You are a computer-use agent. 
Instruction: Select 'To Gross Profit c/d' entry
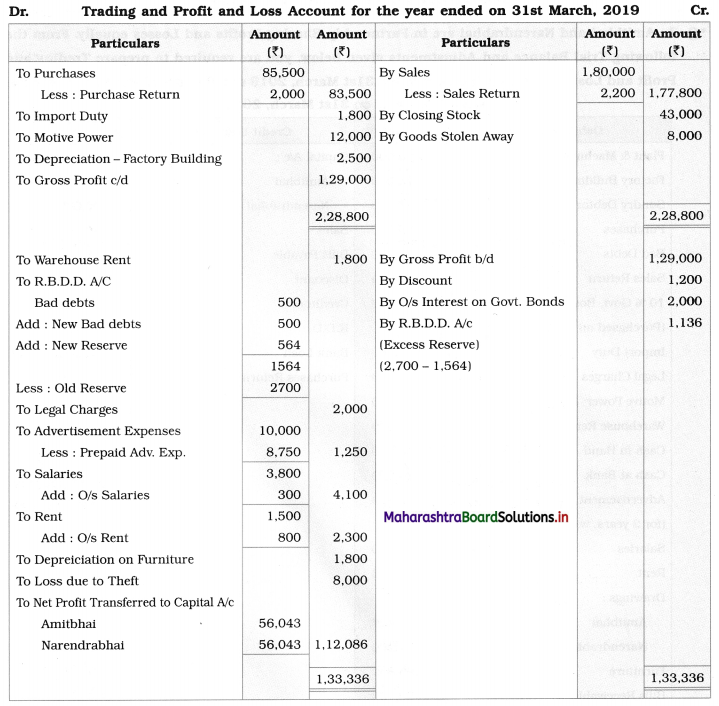[72, 180]
